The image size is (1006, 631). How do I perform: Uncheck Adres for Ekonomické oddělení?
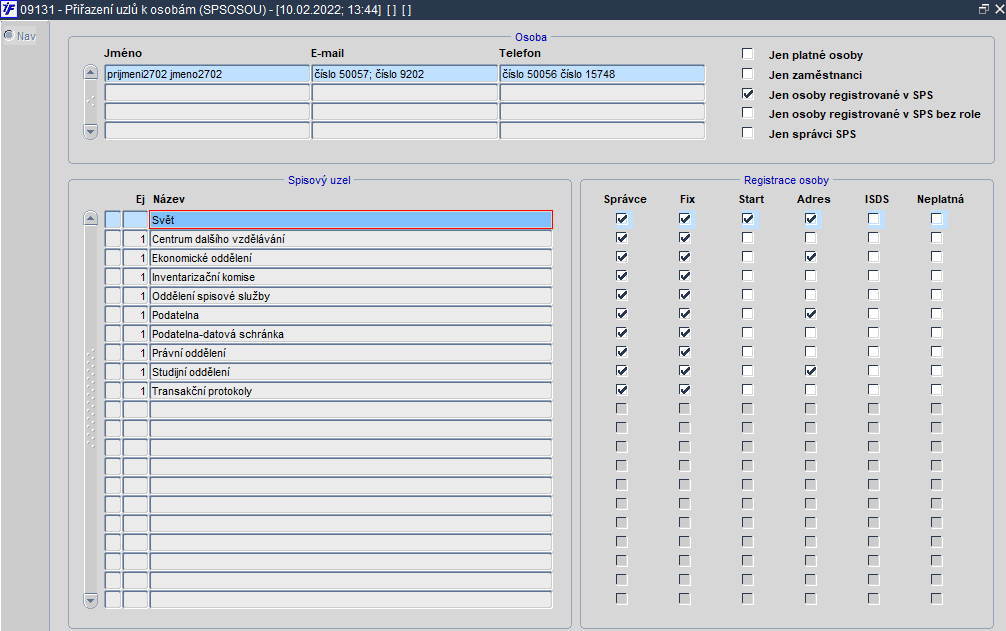[811, 257]
